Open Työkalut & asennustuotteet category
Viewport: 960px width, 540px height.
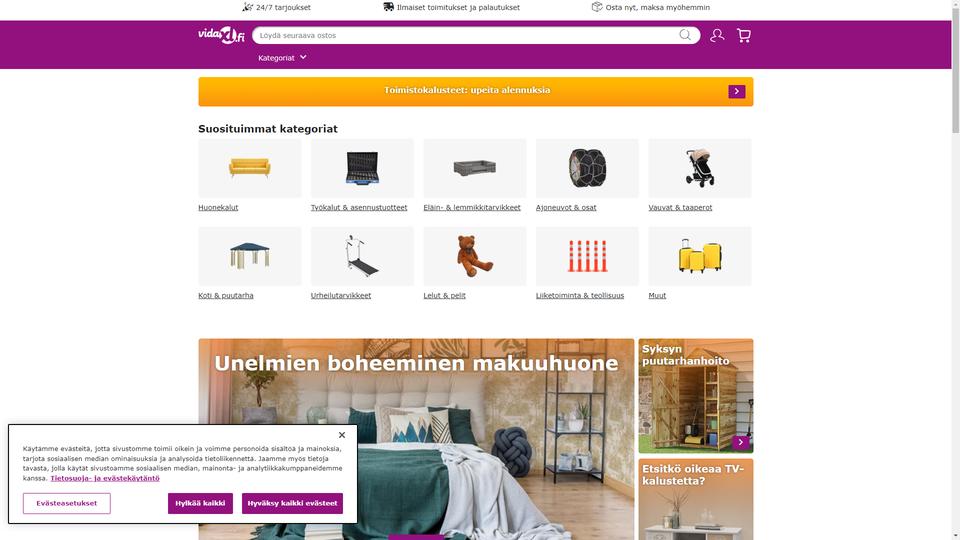[x=359, y=208]
